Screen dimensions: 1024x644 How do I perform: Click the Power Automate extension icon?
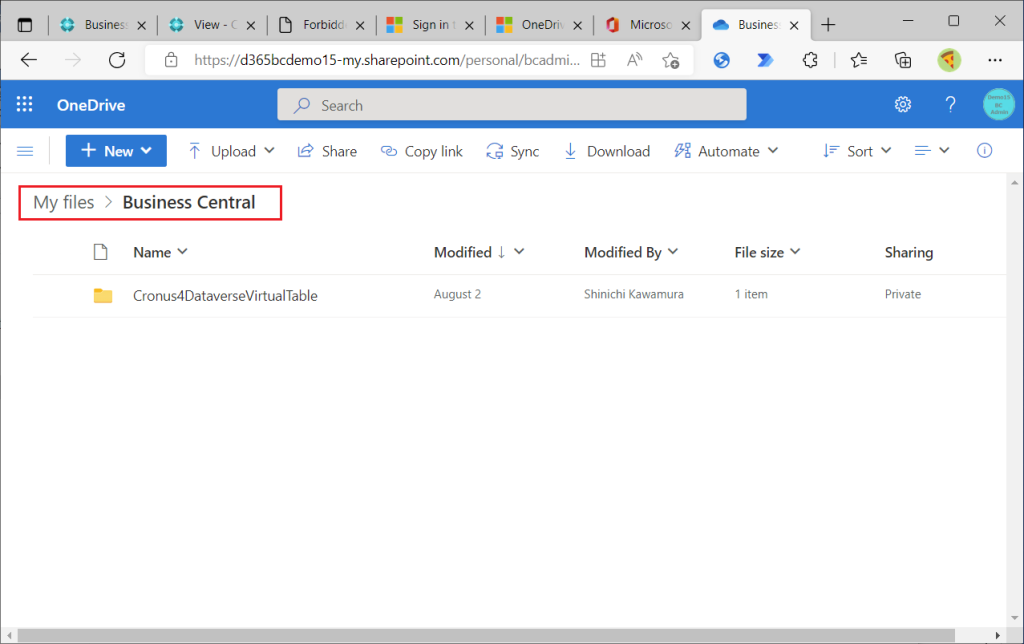coord(765,60)
